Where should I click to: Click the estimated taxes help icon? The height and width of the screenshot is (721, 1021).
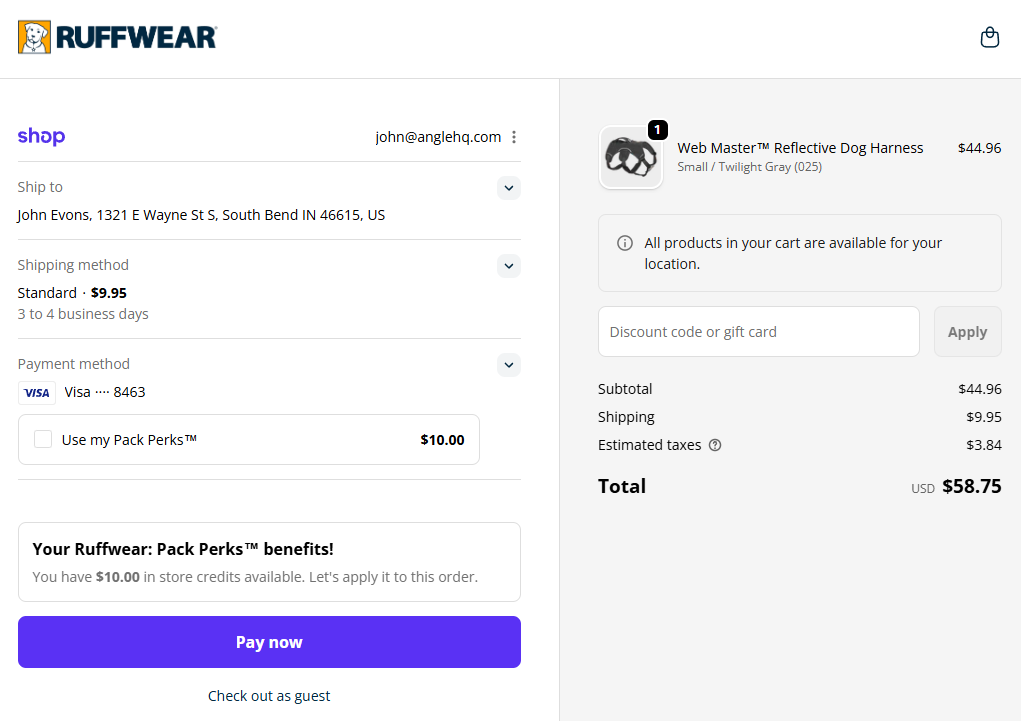click(715, 445)
